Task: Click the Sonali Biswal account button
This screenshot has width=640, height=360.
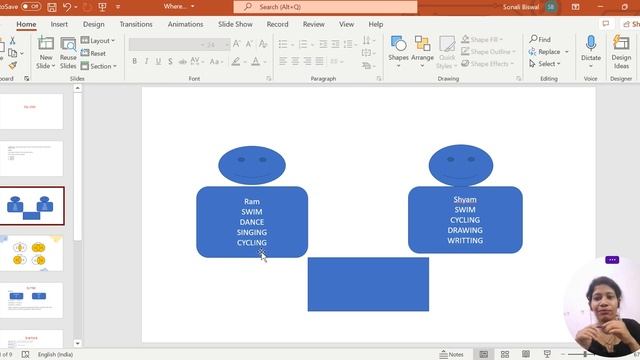Action: (529, 7)
